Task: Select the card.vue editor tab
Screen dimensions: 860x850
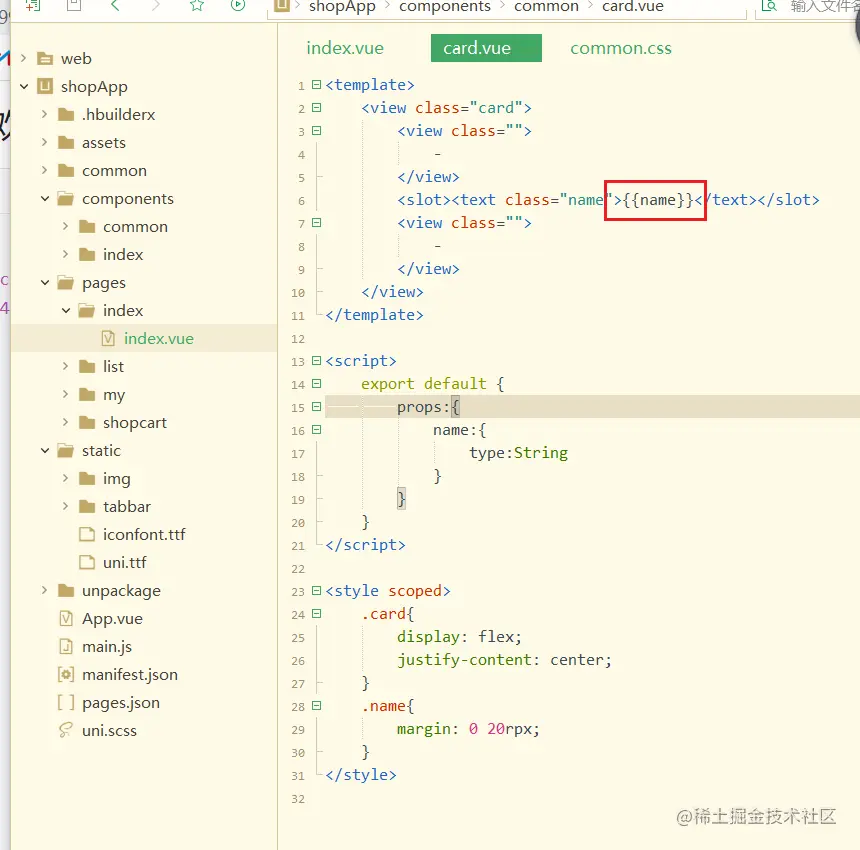Action: pos(486,48)
